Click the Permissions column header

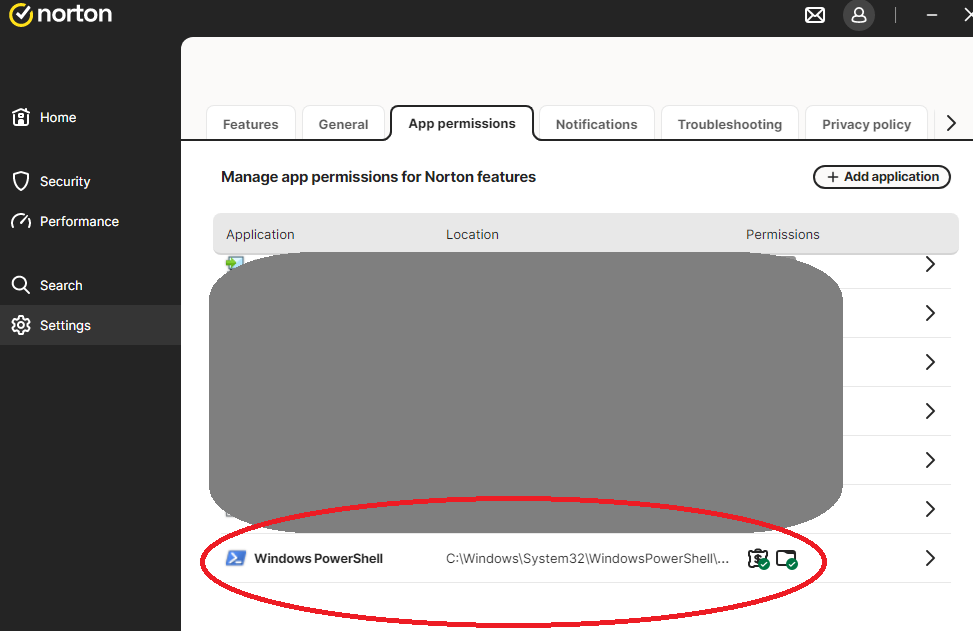(x=782, y=235)
